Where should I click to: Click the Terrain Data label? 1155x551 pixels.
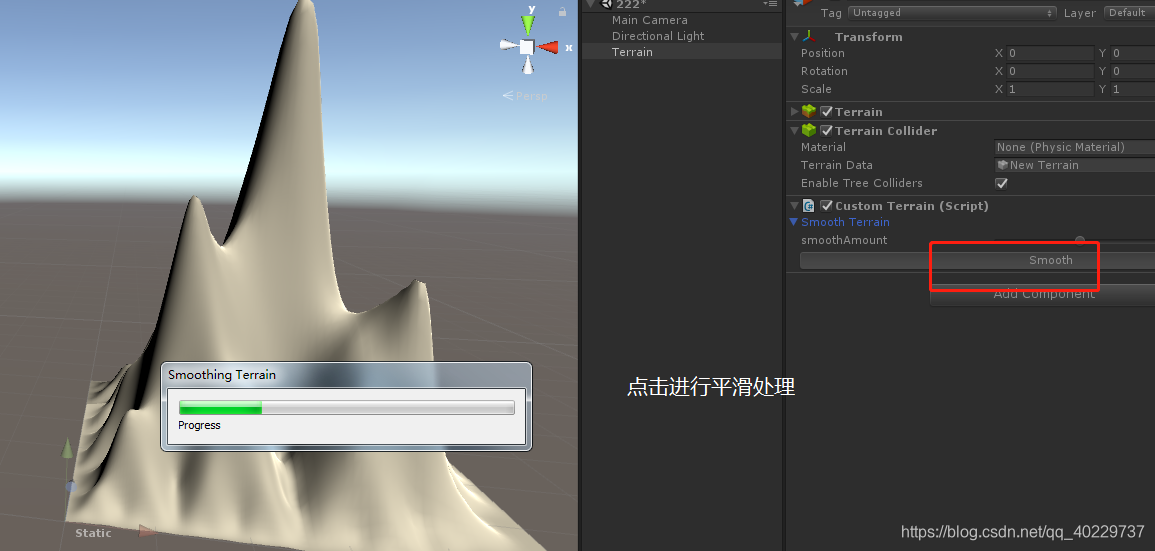(x=837, y=165)
